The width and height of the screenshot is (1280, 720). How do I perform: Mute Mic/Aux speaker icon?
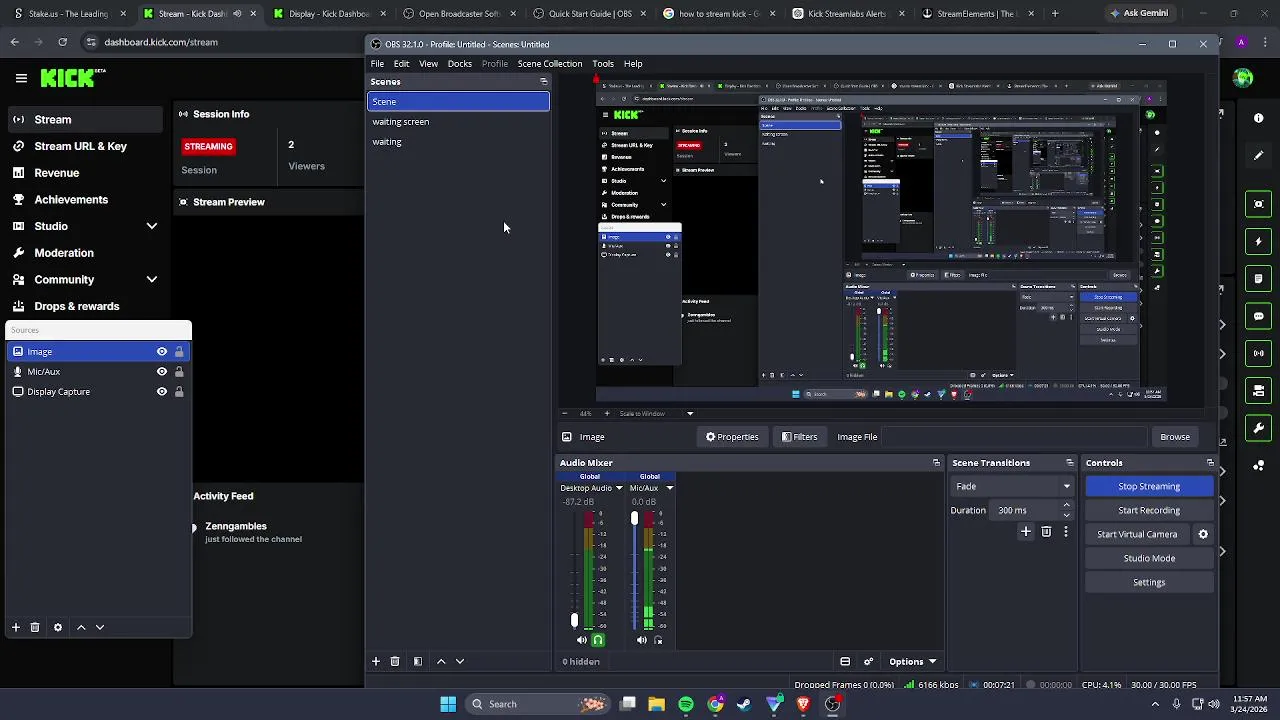click(x=642, y=640)
